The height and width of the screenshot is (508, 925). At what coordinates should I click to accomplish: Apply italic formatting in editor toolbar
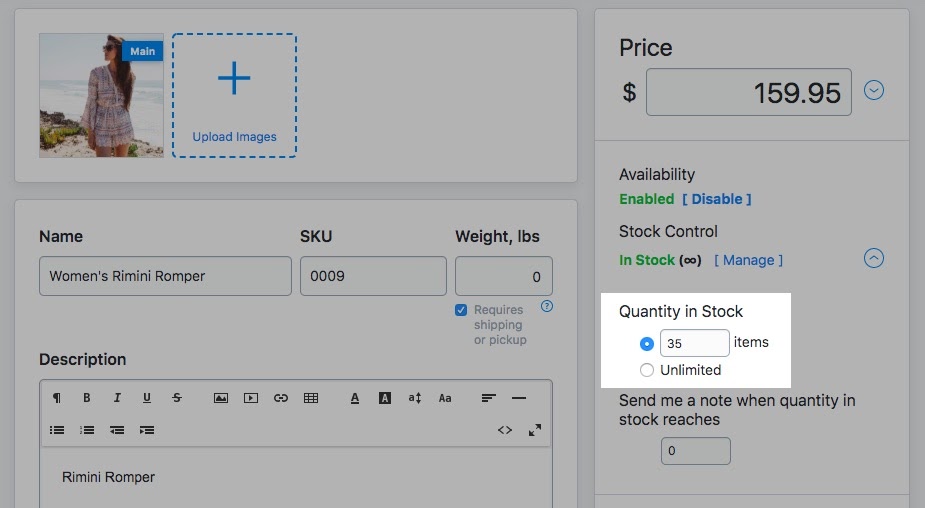(117, 398)
